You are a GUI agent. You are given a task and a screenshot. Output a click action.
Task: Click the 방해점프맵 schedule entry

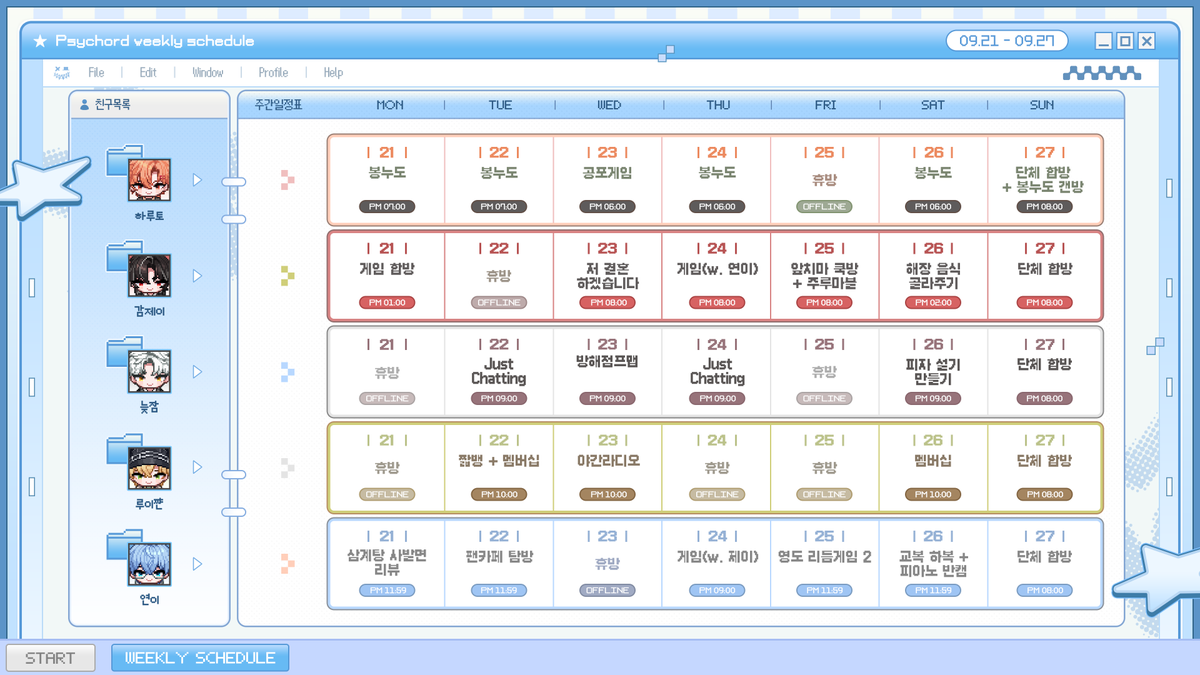tap(607, 372)
